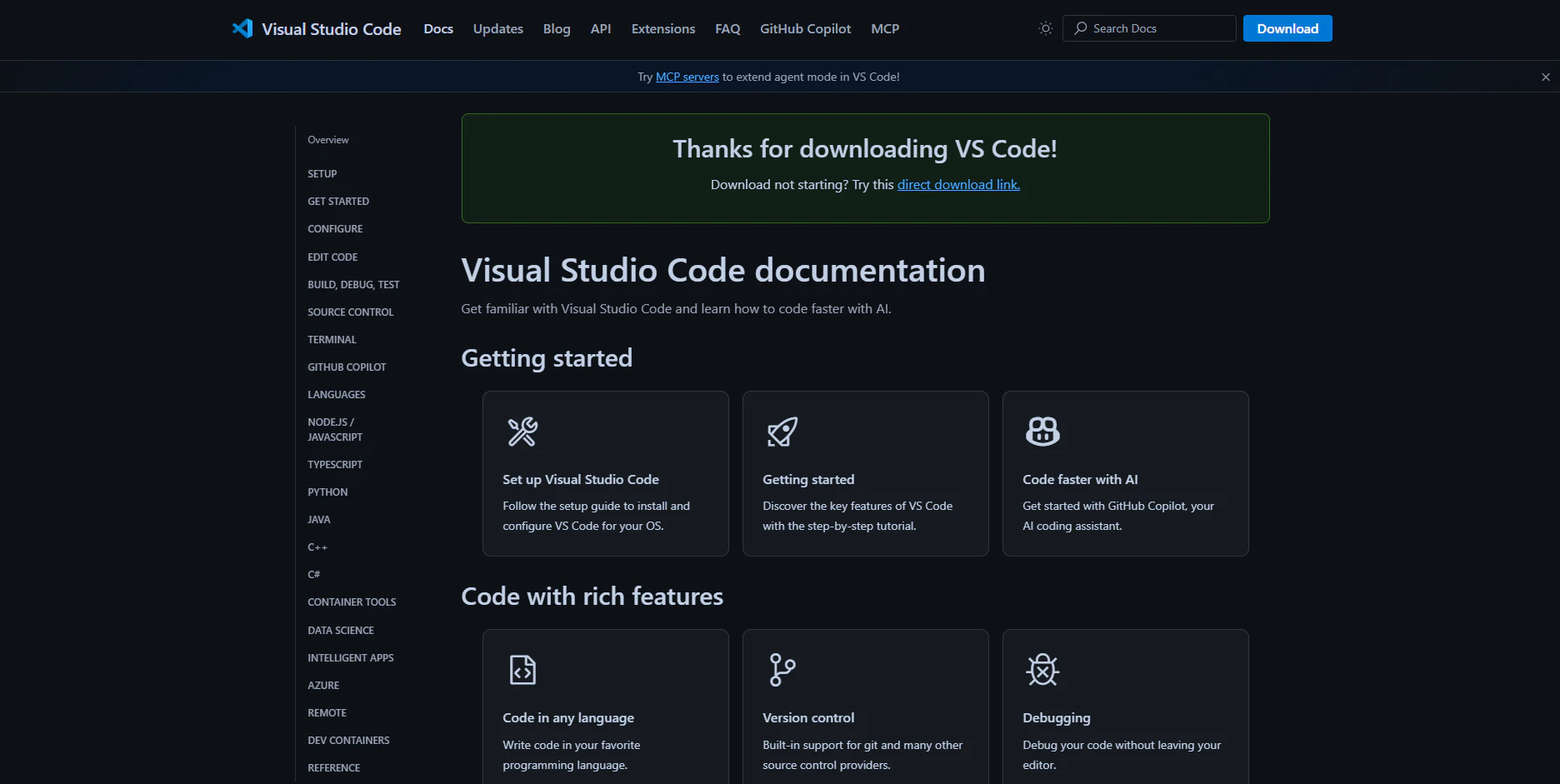Expand the NODE.JS / JAVASCRIPT sidebar section

point(335,430)
